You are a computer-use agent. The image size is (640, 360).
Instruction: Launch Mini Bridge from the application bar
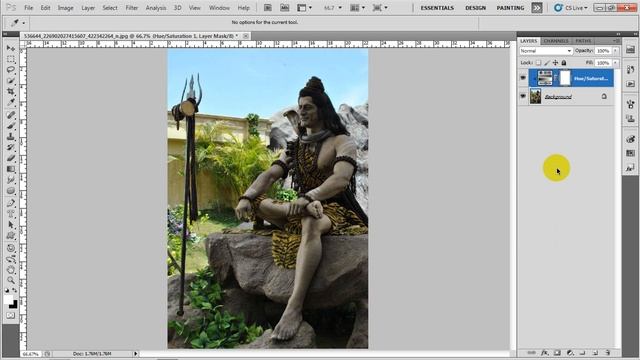pos(284,8)
